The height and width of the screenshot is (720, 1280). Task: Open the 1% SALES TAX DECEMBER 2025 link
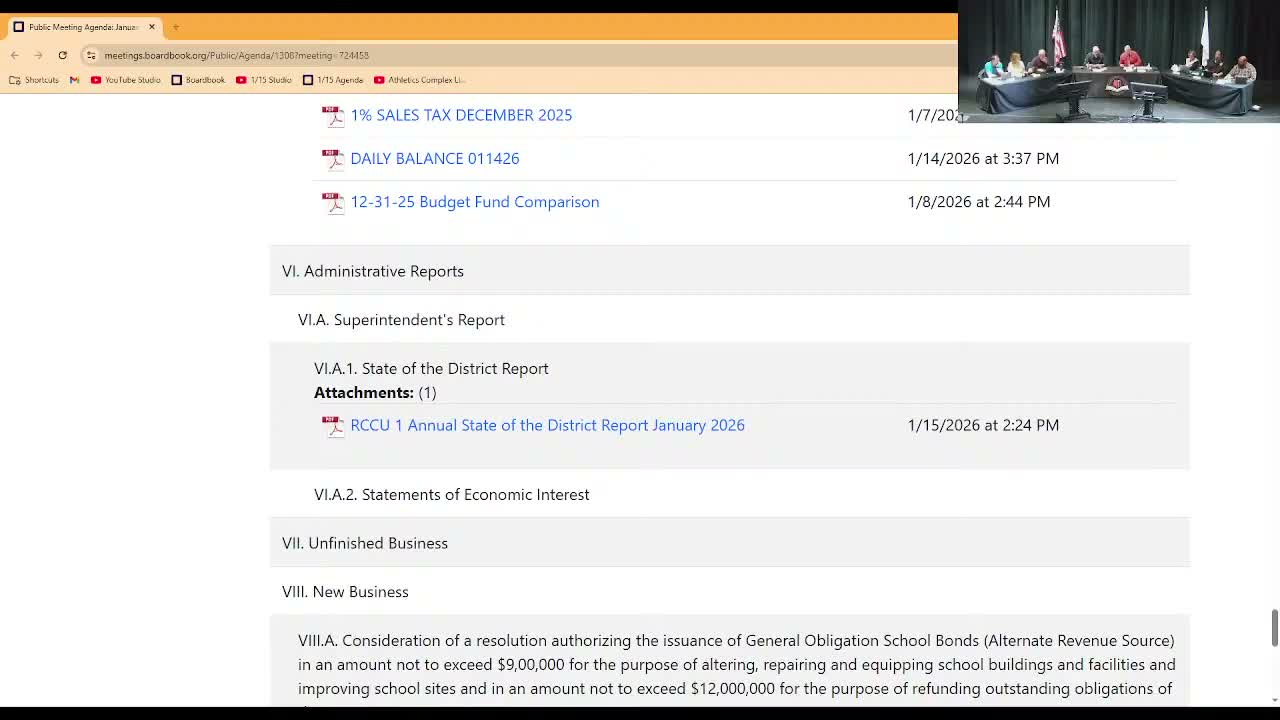461,115
